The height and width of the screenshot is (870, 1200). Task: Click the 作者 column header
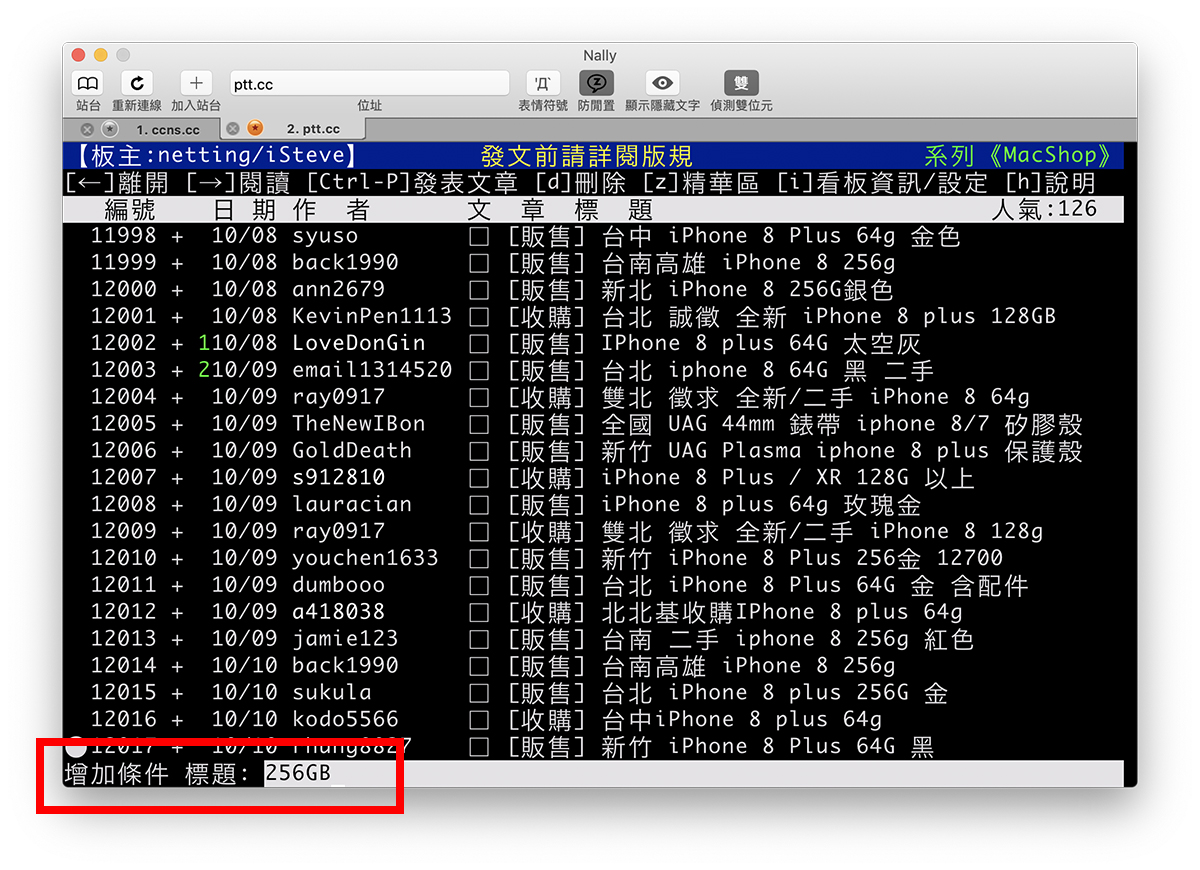point(331,210)
